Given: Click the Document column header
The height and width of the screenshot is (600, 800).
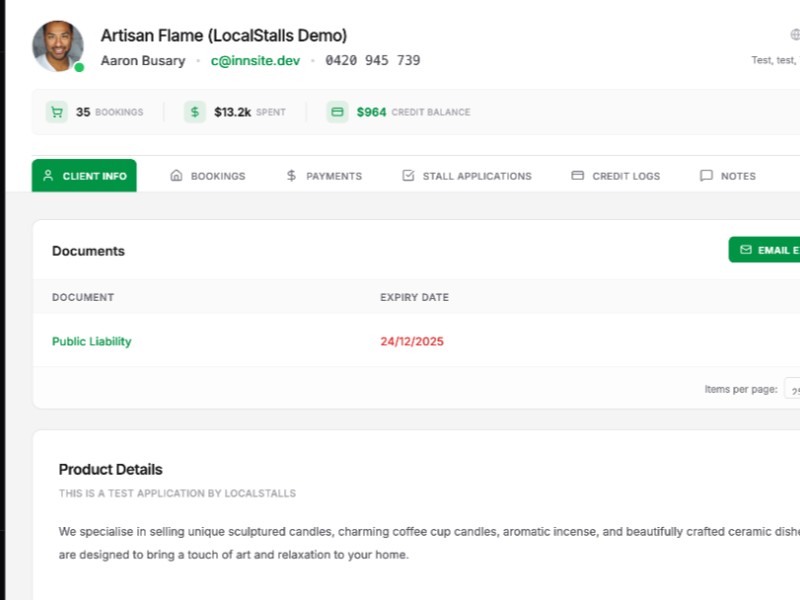Looking at the screenshot, I should 83,297.
